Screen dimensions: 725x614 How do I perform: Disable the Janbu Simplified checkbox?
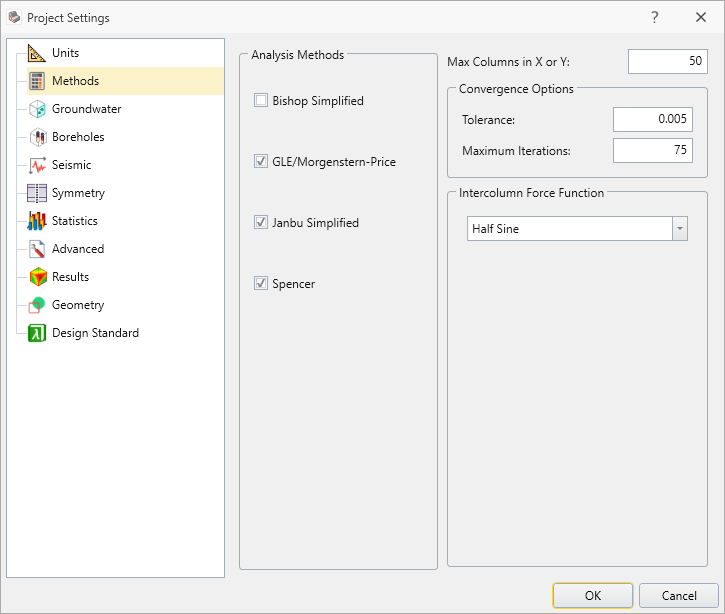click(x=261, y=222)
